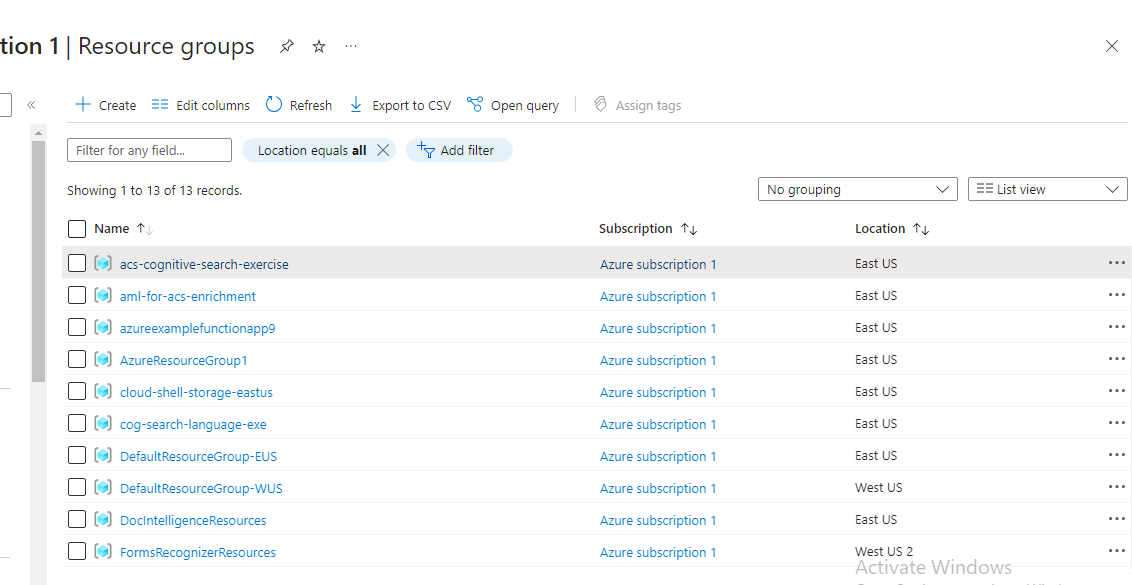Open acs-cognitive-search-exercise resource group
Image resolution: width=1132 pixels, height=585 pixels.
(x=204, y=264)
